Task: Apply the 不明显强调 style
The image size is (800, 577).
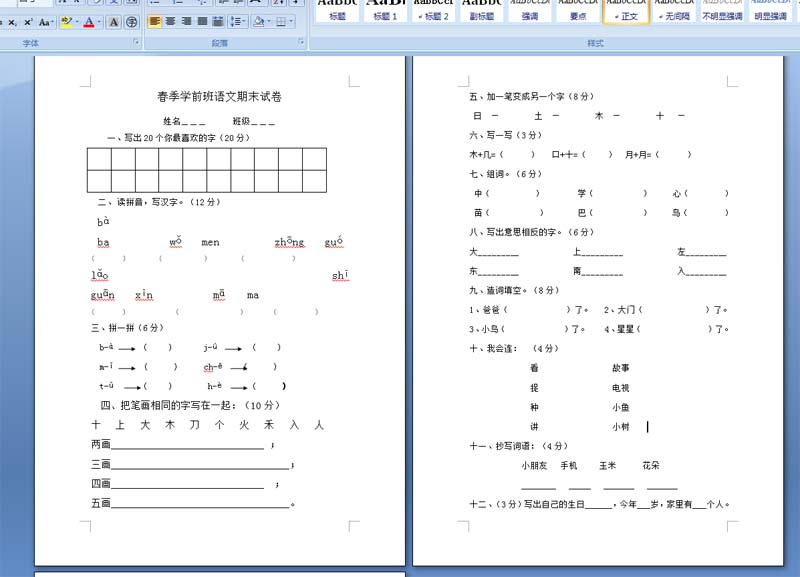Action: point(722,10)
